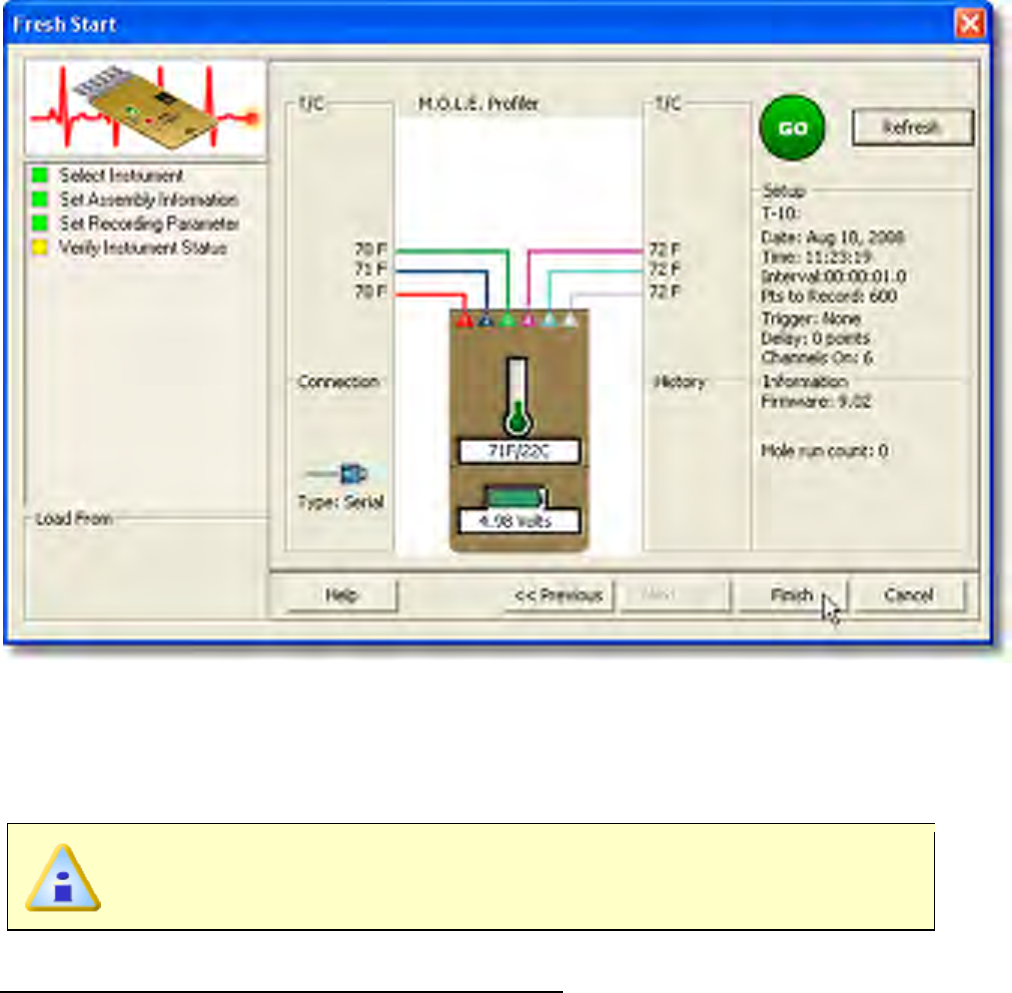Click the Set Recording Parameter step label
This screenshot has height=993, width=1012.
149,223
